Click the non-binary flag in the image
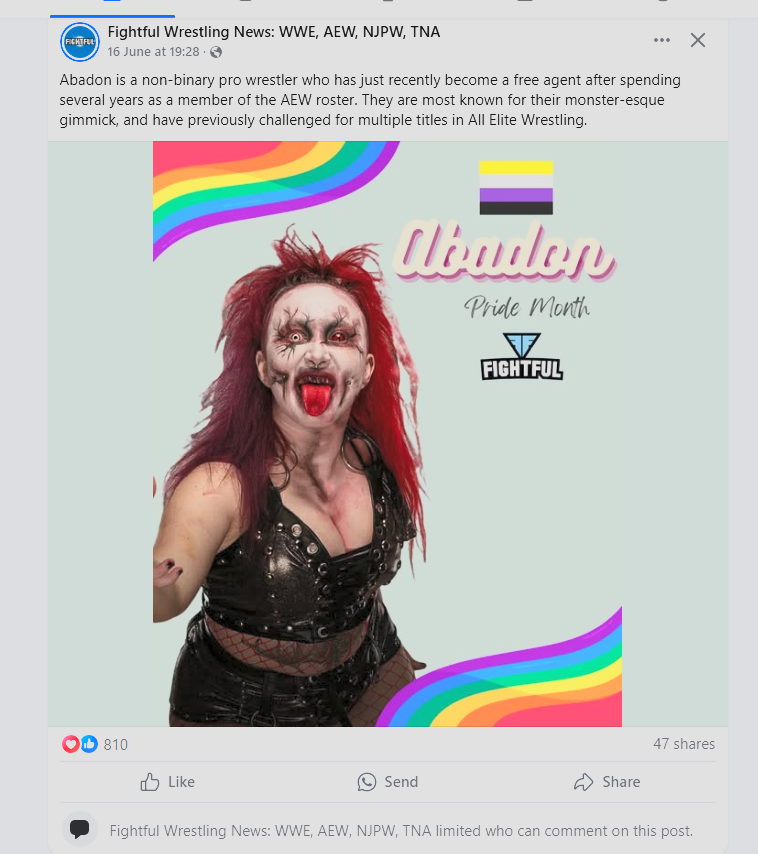The height and width of the screenshot is (854, 758). pos(516,187)
